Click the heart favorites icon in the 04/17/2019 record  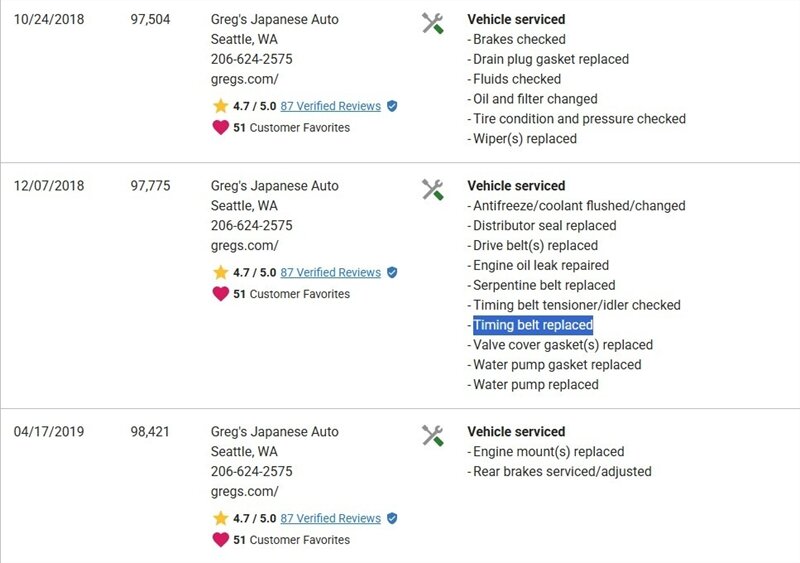tap(220, 539)
